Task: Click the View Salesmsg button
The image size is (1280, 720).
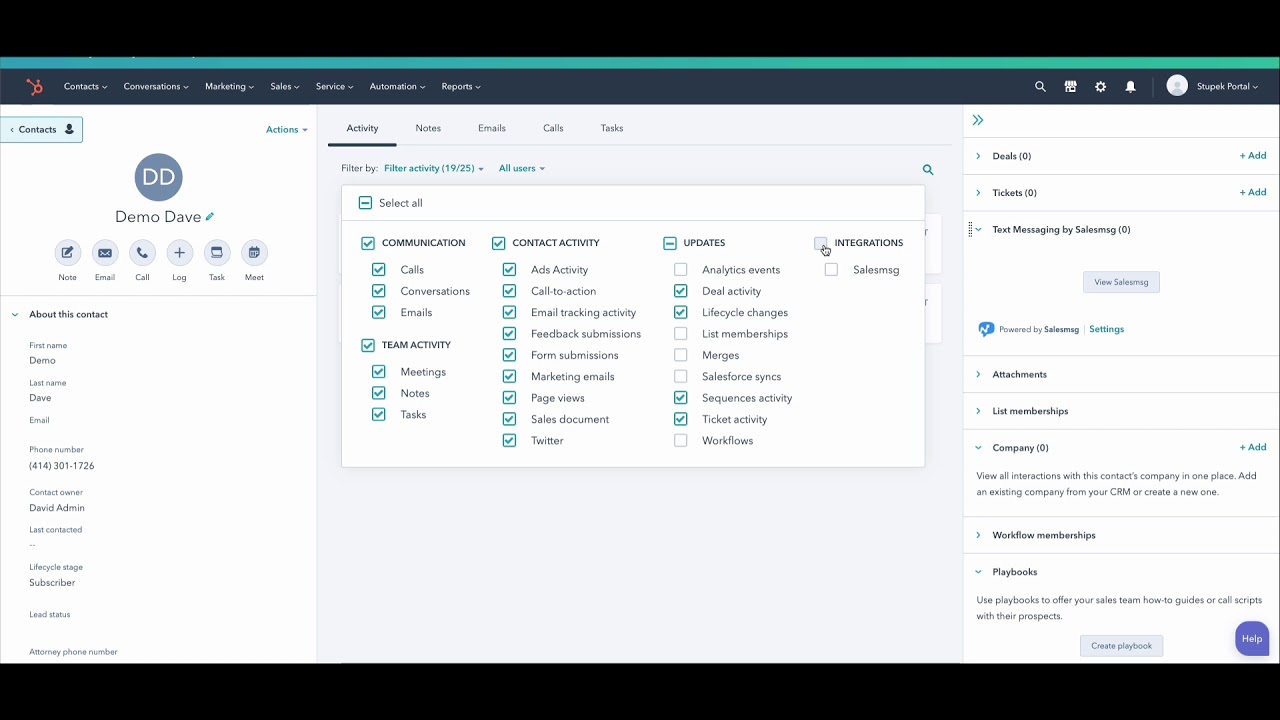Action: click(x=1121, y=282)
